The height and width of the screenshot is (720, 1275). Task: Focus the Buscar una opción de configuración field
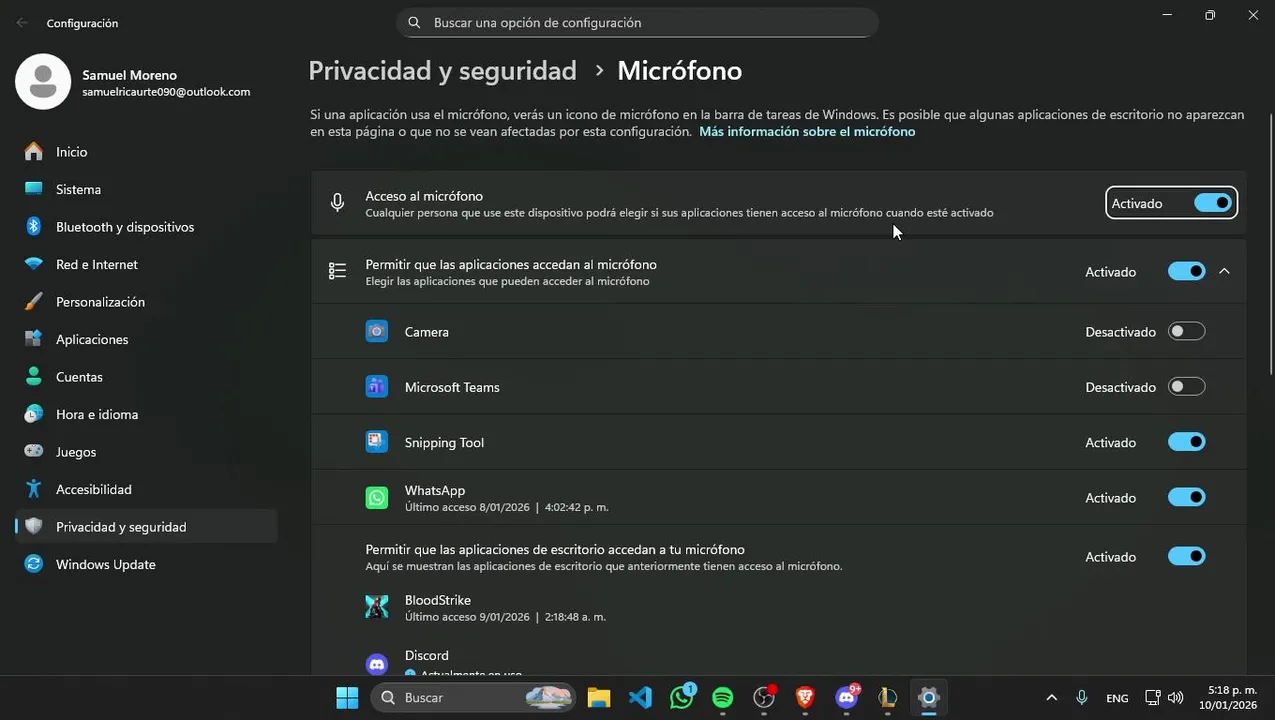(x=637, y=22)
